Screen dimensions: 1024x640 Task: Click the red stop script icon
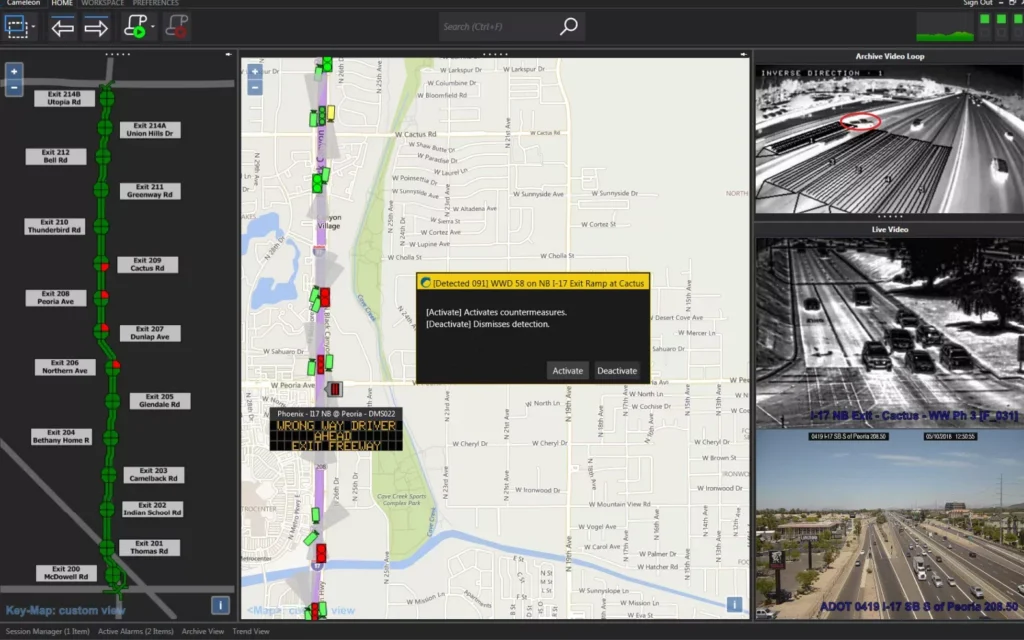point(178,27)
